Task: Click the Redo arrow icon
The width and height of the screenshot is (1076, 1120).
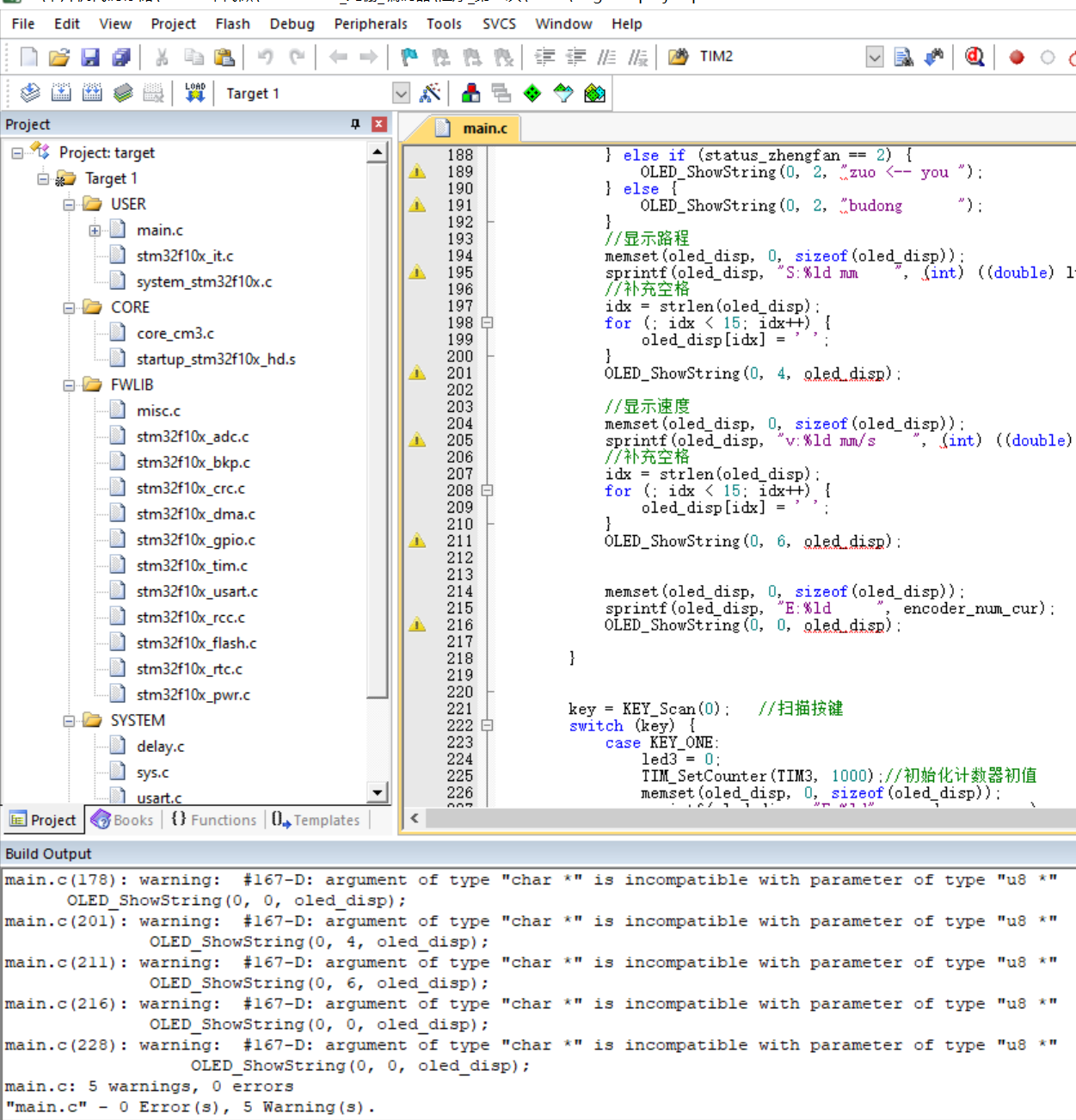Action: (x=297, y=57)
